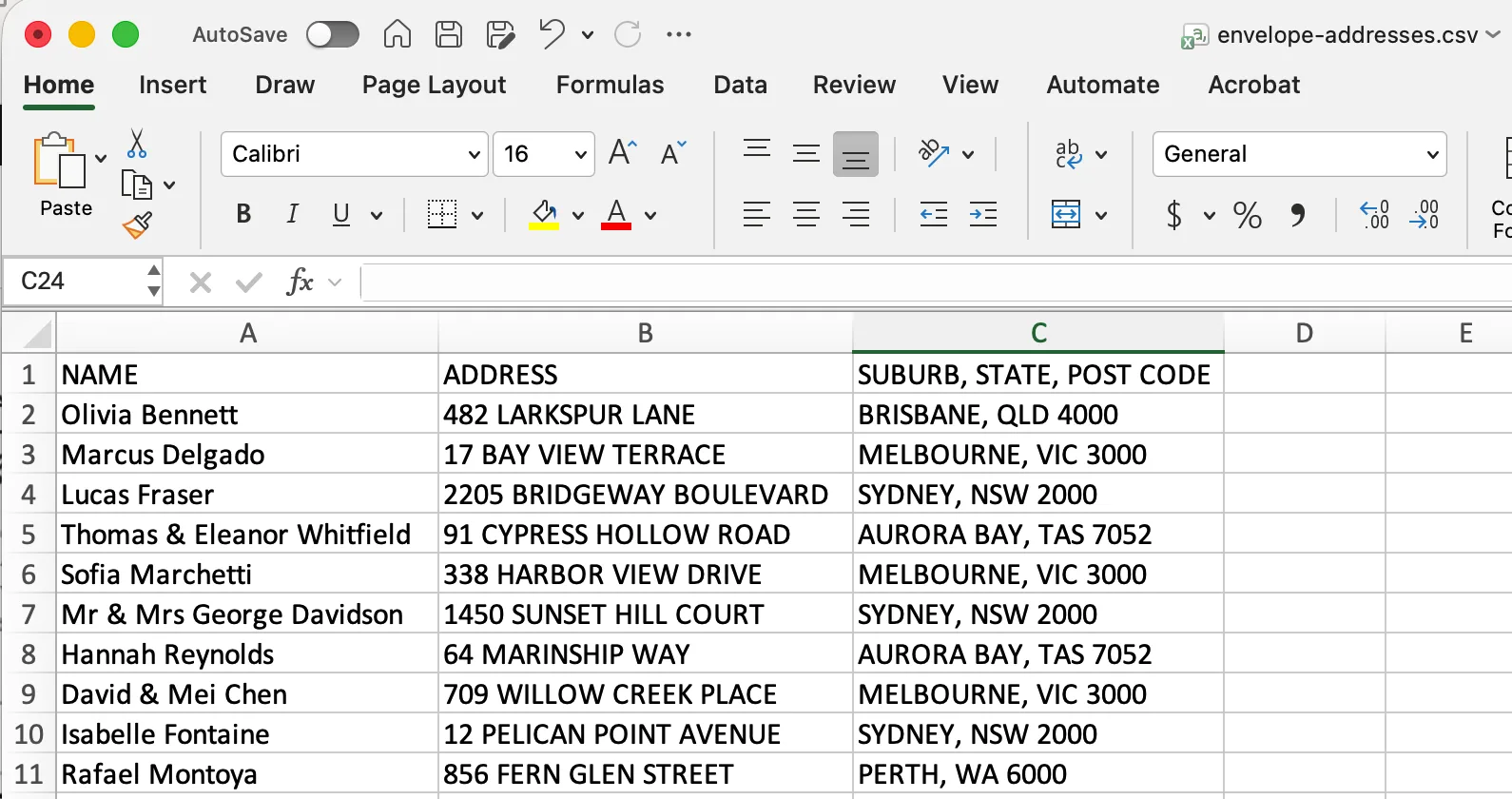Switch to the Page Layout tab
Image resolution: width=1512 pixels, height=799 pixels.
click(x=434, y=85)
